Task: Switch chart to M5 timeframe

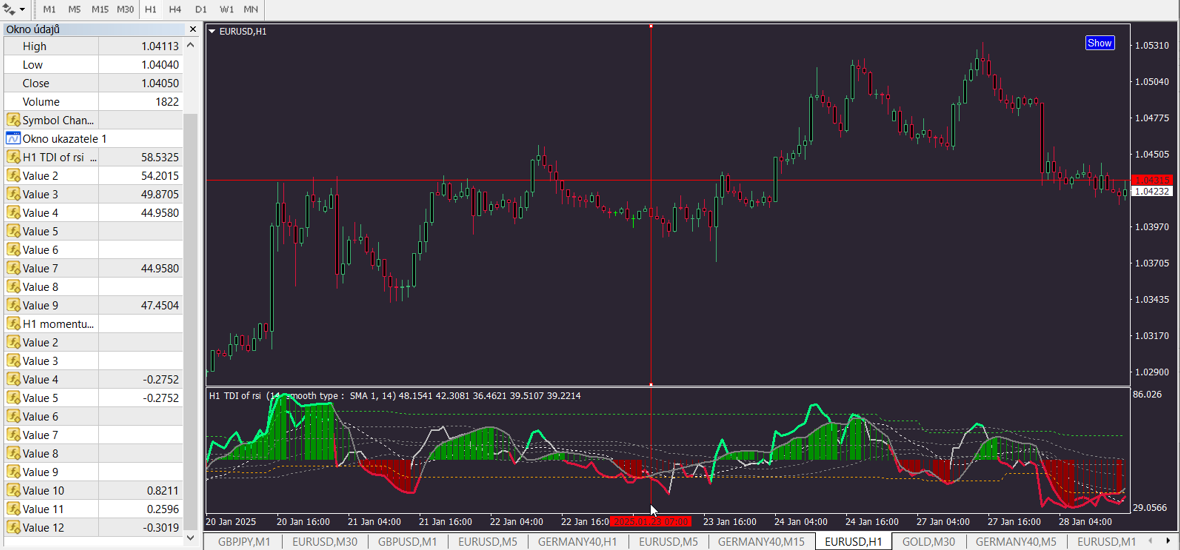Action: tap(74, 10)
